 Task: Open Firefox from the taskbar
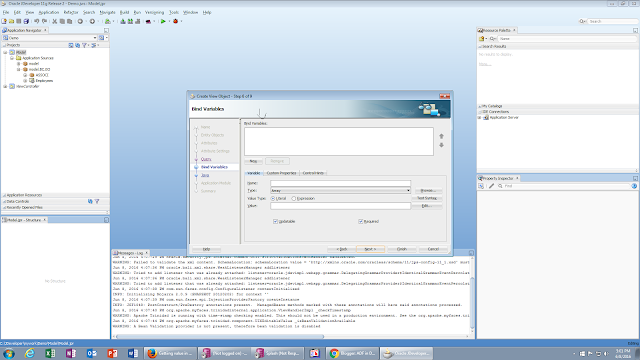pos(171,353)
